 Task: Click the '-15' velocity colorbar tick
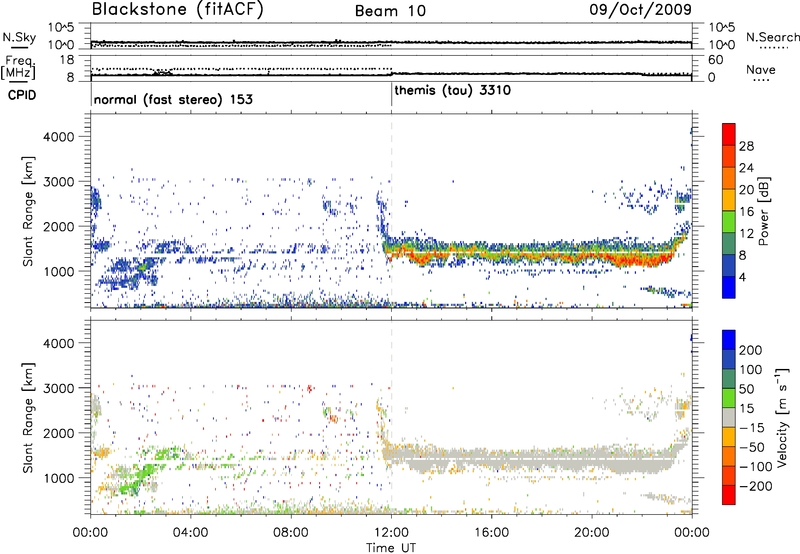click(x=752, y=428)
